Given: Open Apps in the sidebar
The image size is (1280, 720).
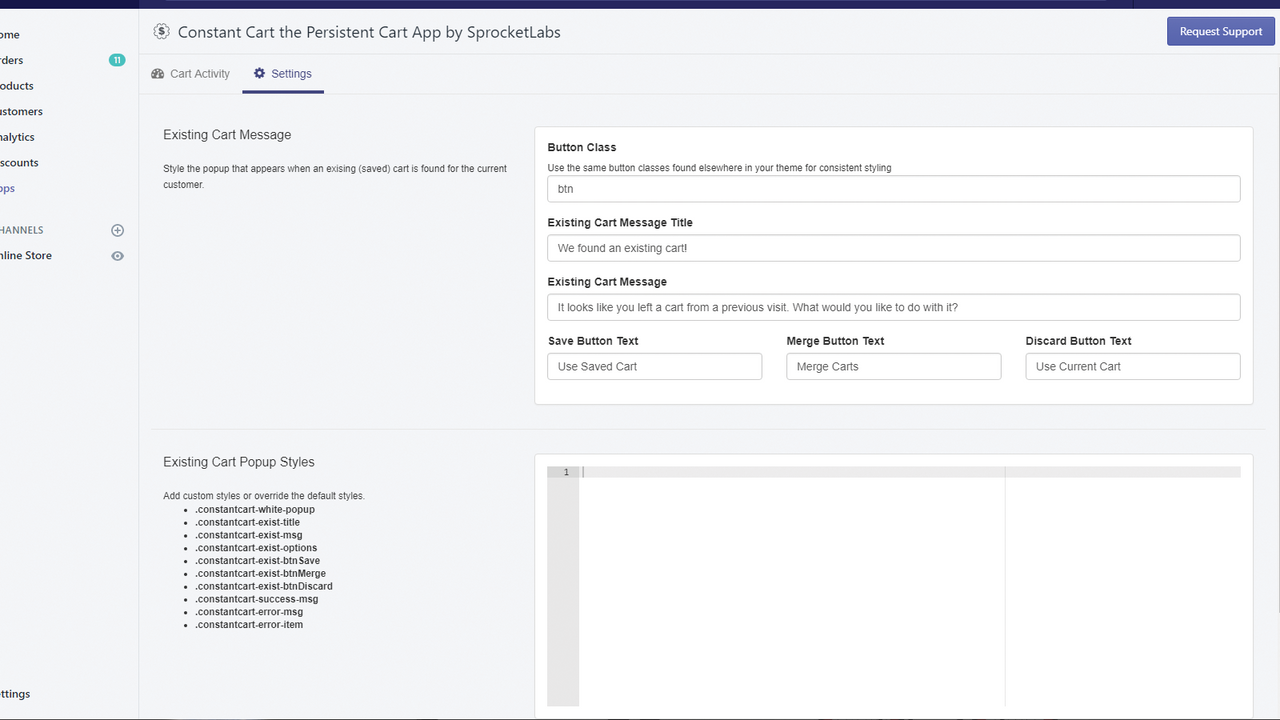Looking at the screenshot, I should pos(8,187).
